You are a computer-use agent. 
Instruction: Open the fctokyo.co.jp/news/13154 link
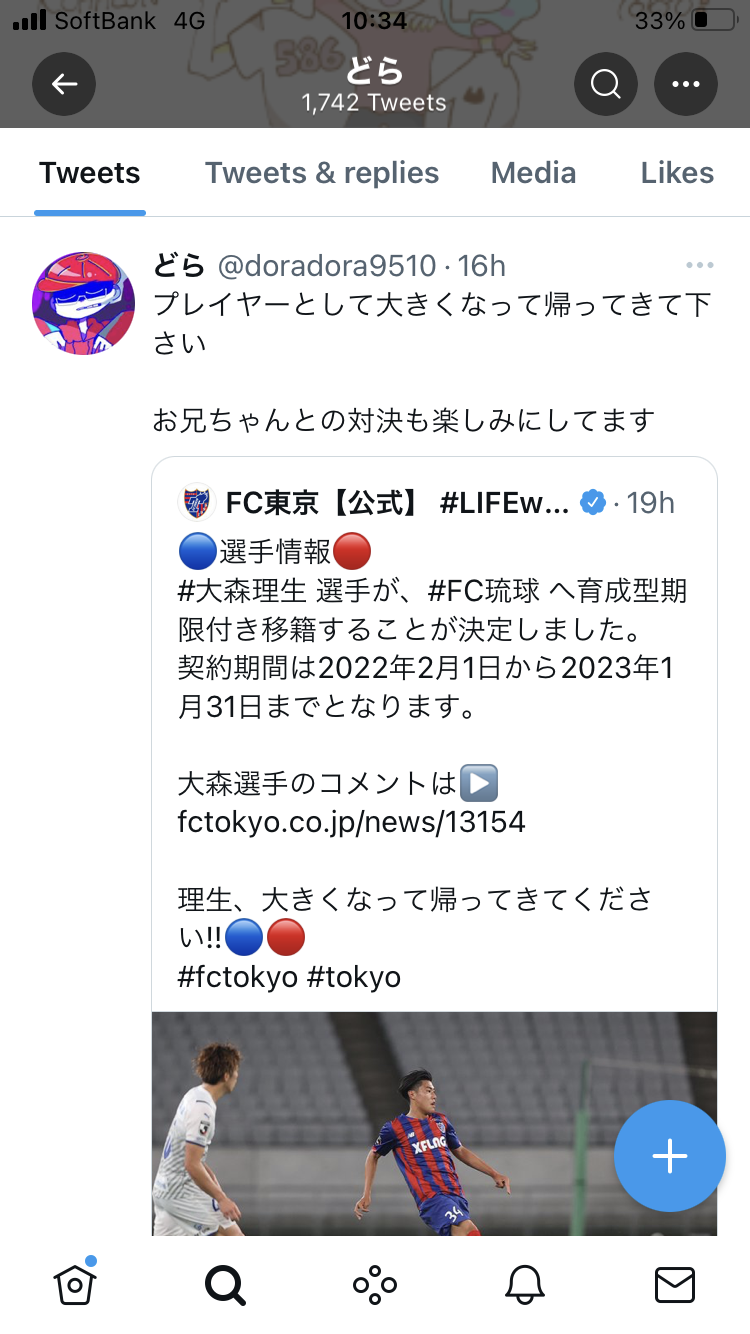[351, 822]
